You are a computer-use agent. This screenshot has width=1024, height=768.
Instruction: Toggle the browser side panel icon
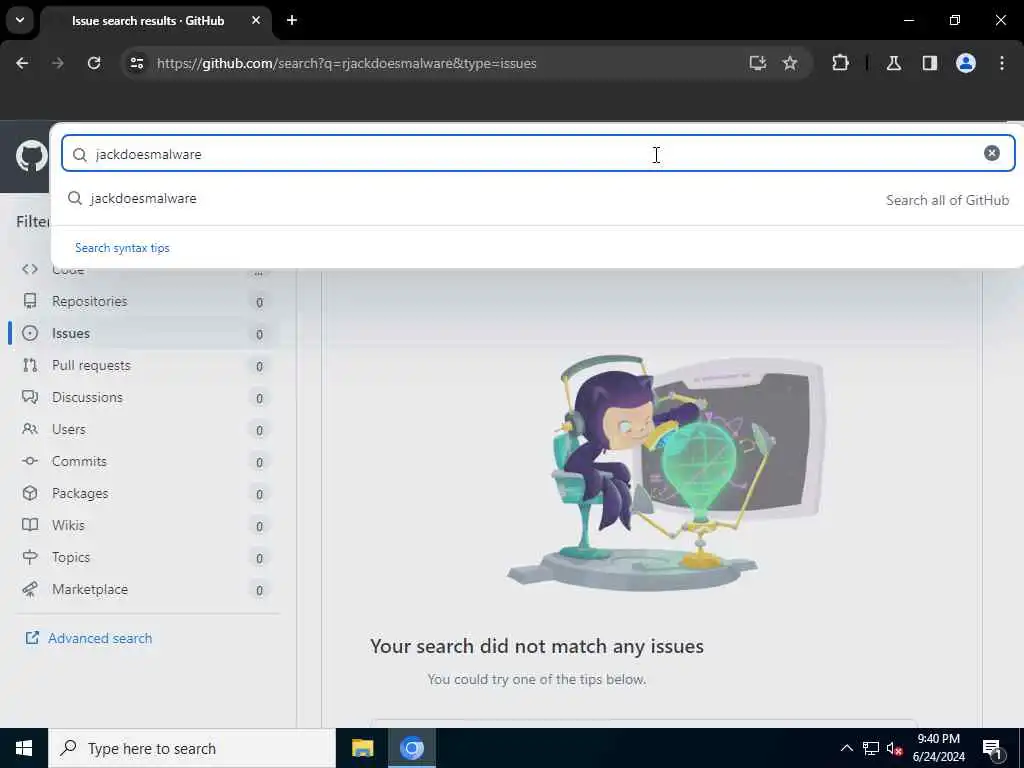[x=930, y=63]
